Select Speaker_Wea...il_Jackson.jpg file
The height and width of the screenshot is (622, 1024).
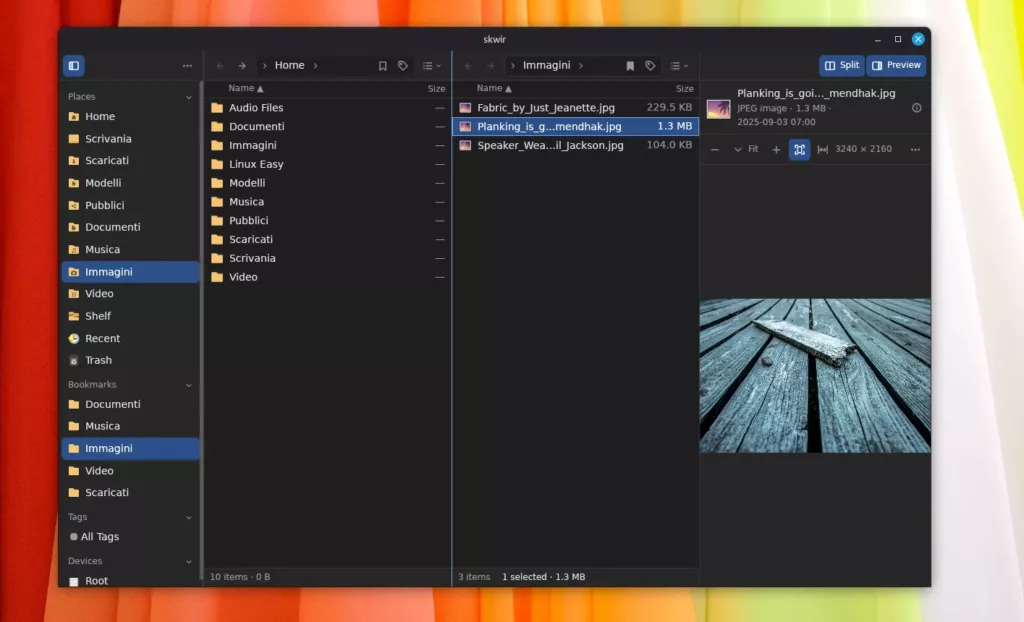pyautogui.click(x=575, y=145)
